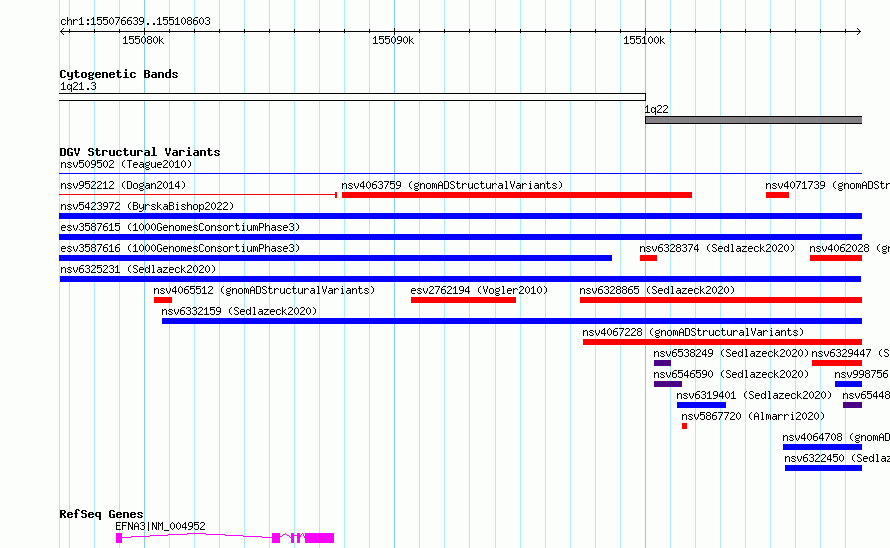The height and width of the screenshot is (548, 890).
Task: Select the red nsv4063759 variant bar
Action: 517,195
